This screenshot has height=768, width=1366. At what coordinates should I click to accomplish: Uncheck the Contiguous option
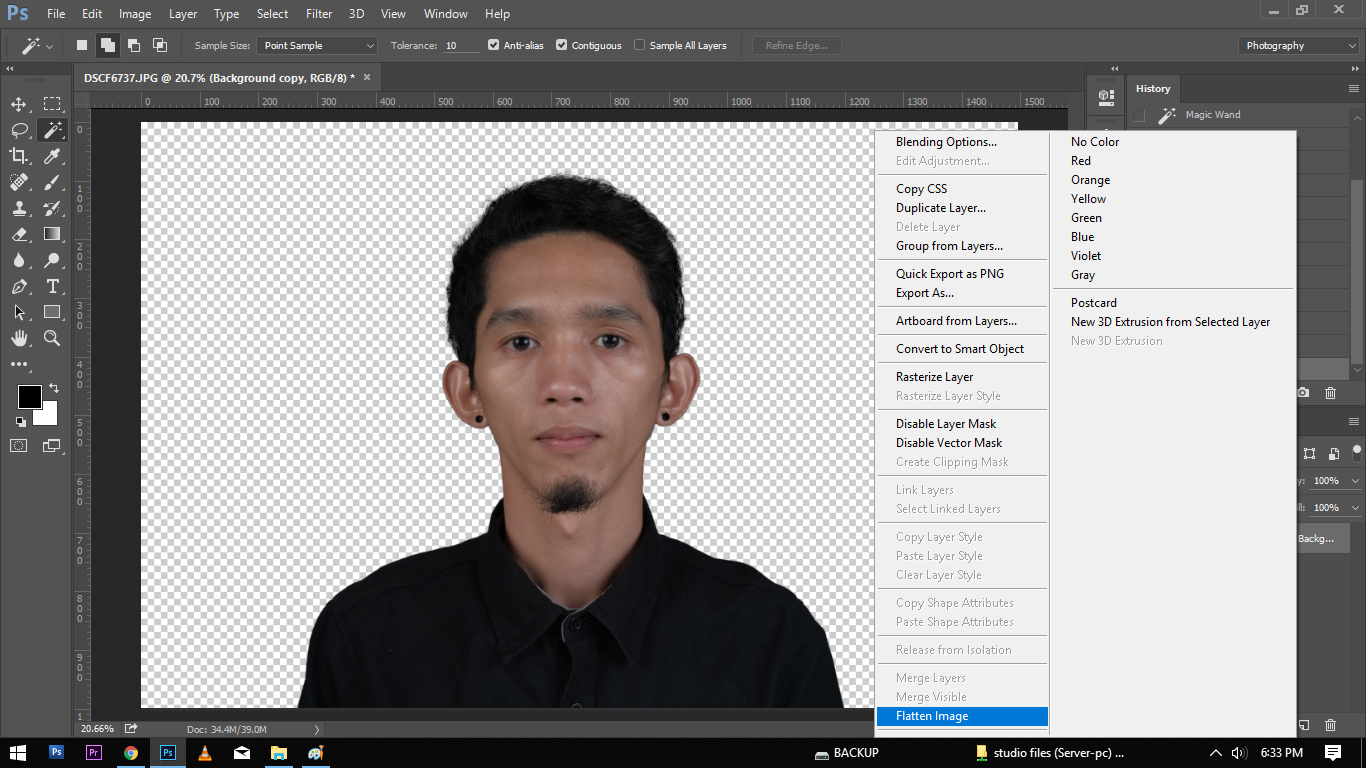click(561, 45)
